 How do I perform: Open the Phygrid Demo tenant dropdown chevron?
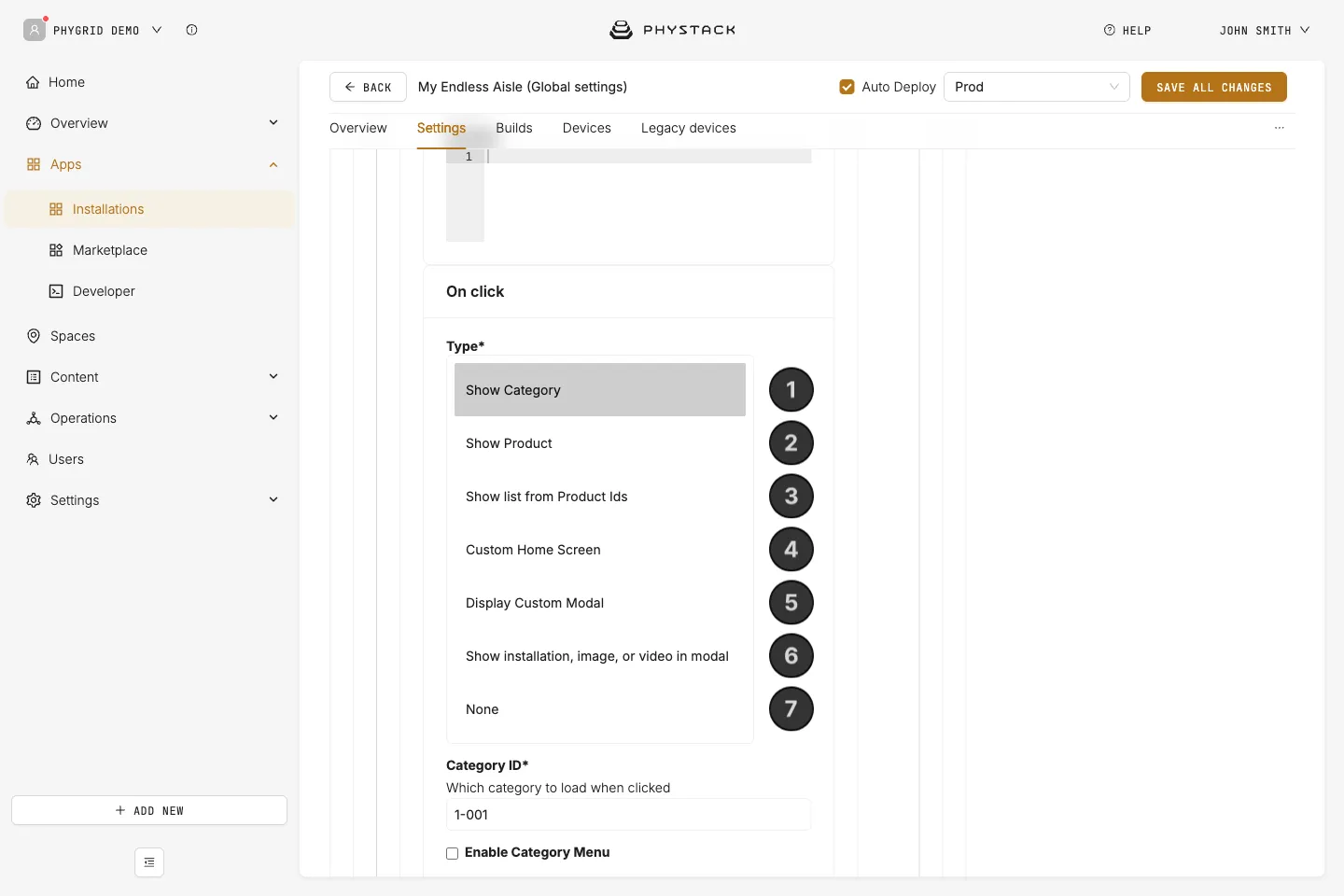pyautogui.click(x=157, y=30)
